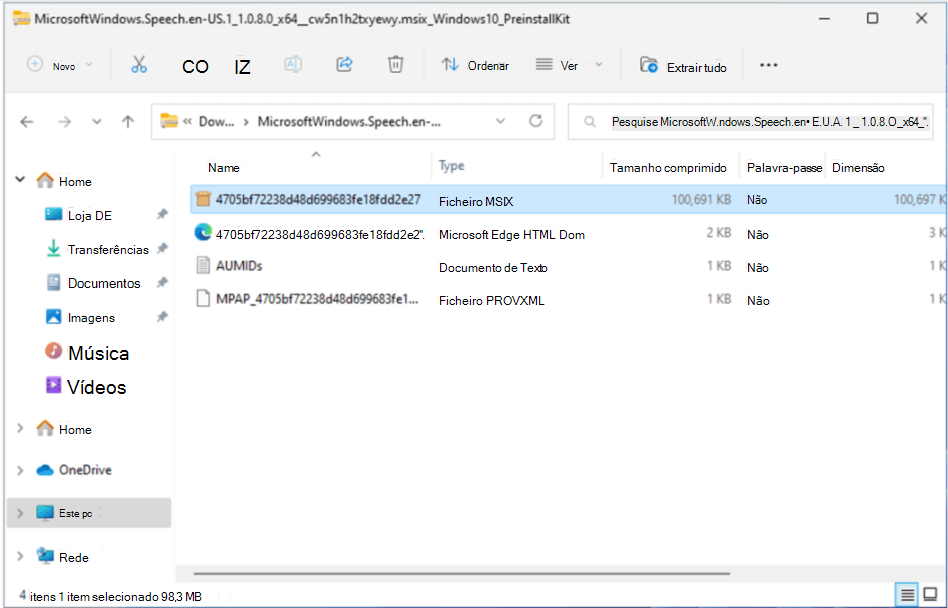Click the pin icon beside Documentos
The height and width of the screenshot is (608, 948).
coord(162,282)
